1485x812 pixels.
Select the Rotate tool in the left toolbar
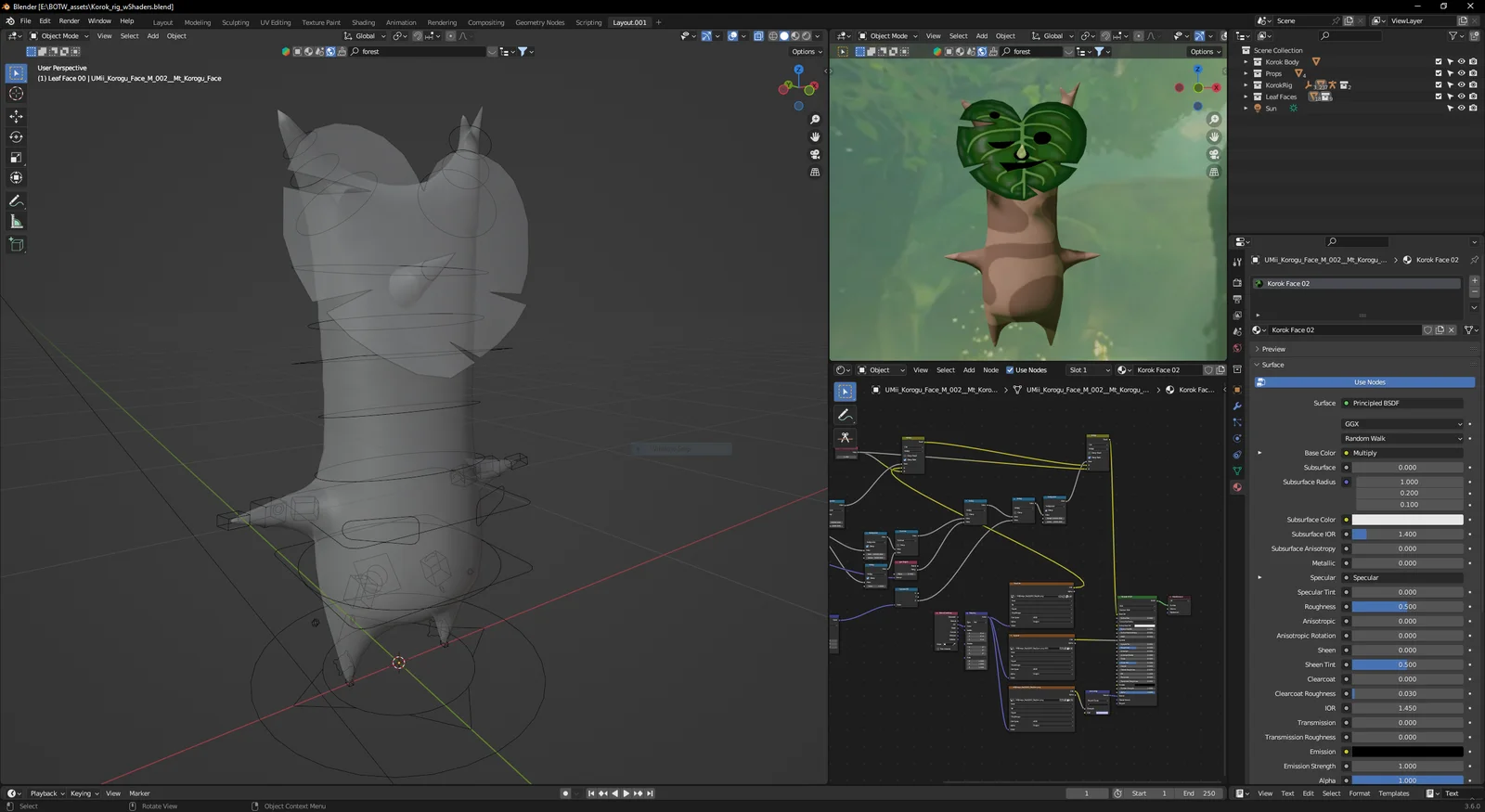pyautogui.click(x=16, y=136)
